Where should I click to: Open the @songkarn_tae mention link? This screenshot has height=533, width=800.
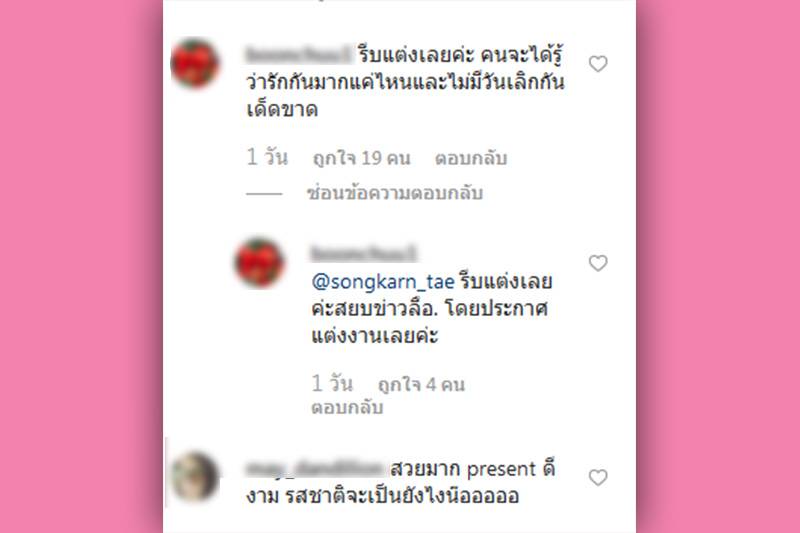tap(383, 282)
